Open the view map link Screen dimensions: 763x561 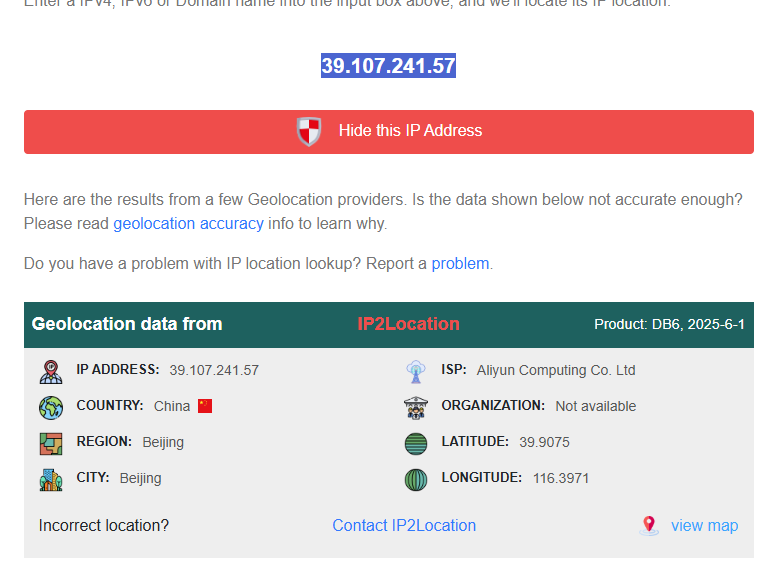coord(704,525)
